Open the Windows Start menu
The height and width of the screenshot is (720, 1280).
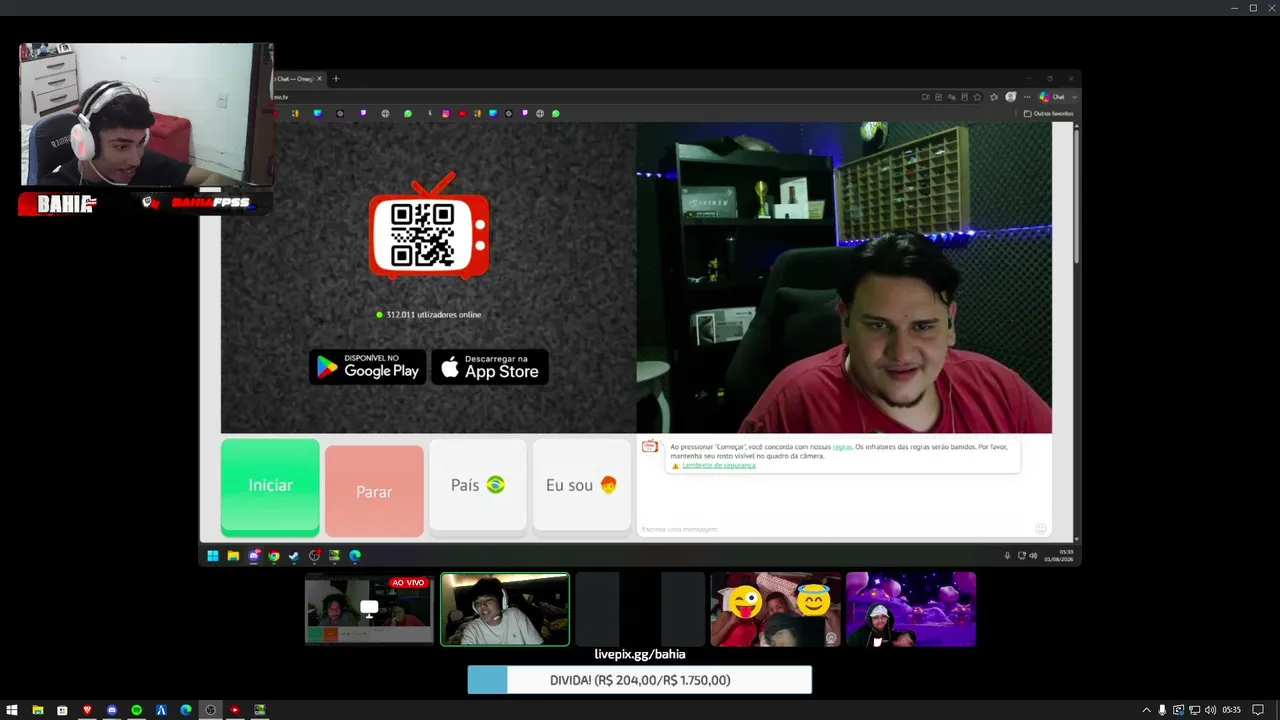click(12, 710)
